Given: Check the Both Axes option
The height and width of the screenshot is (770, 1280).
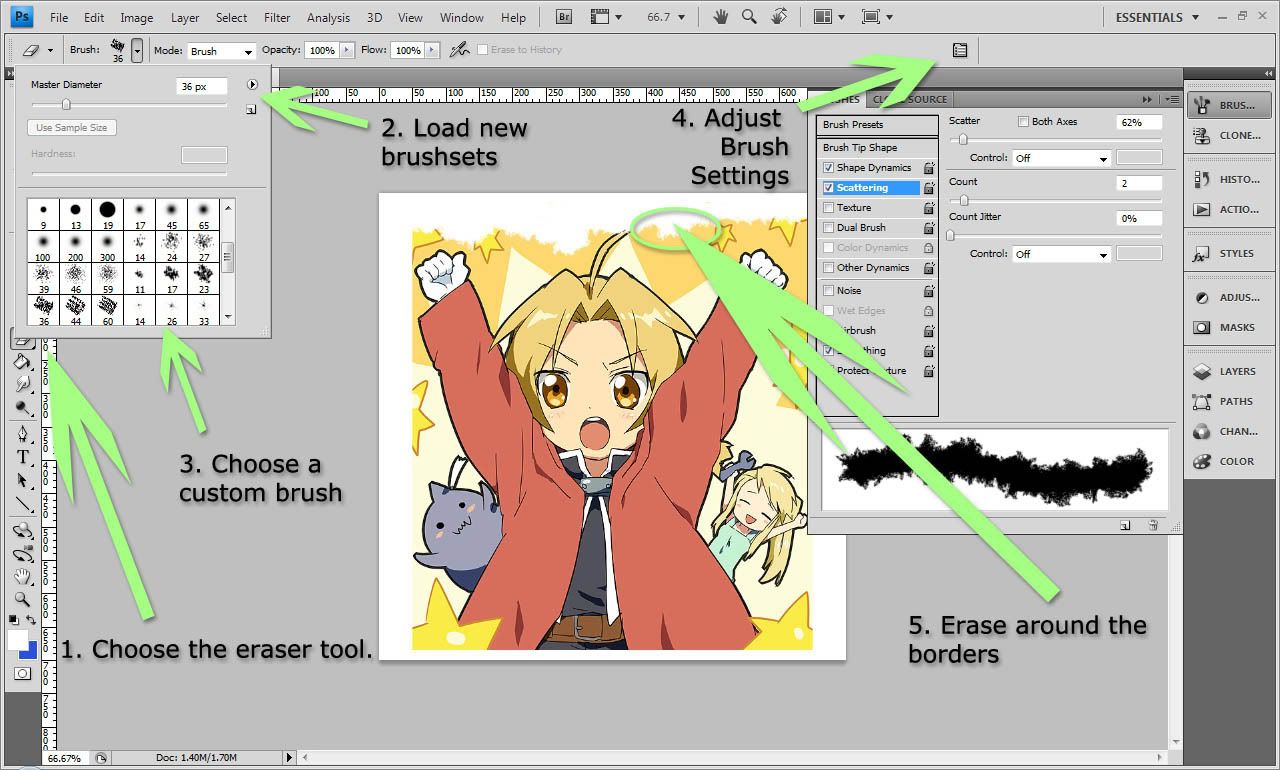Looking at the screenshot, I should [x=1023, y=122].
